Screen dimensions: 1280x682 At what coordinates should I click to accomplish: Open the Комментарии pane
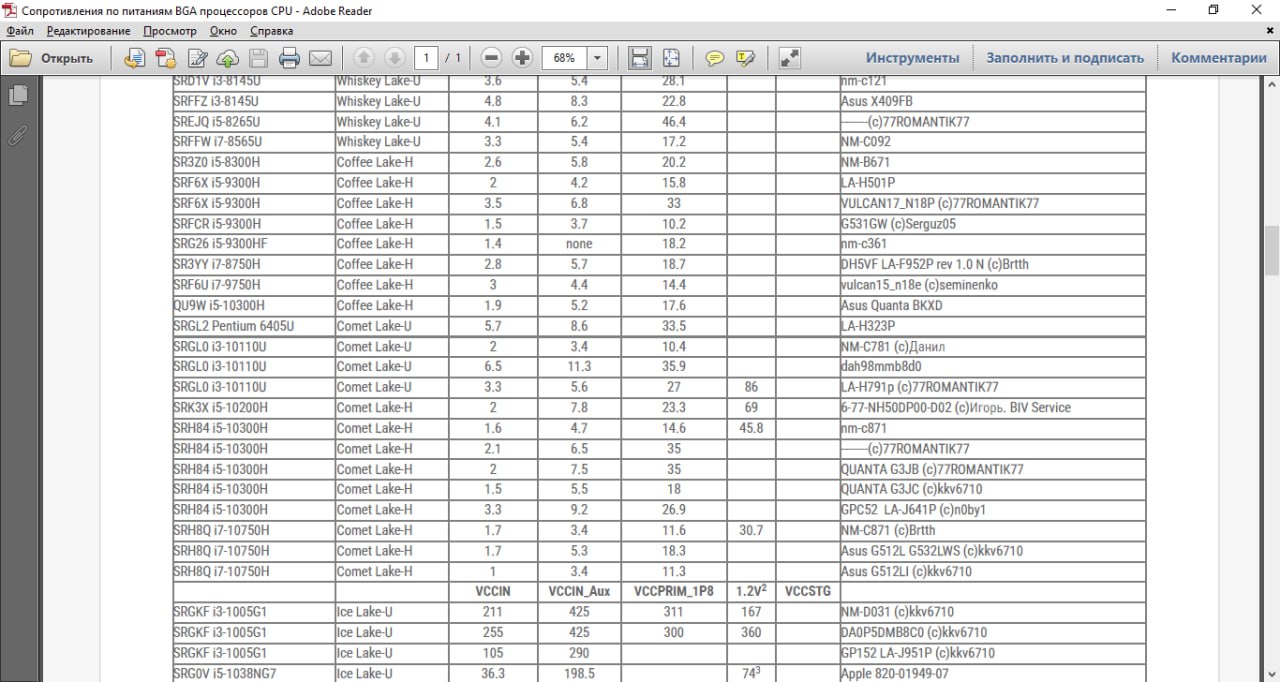1219,58
